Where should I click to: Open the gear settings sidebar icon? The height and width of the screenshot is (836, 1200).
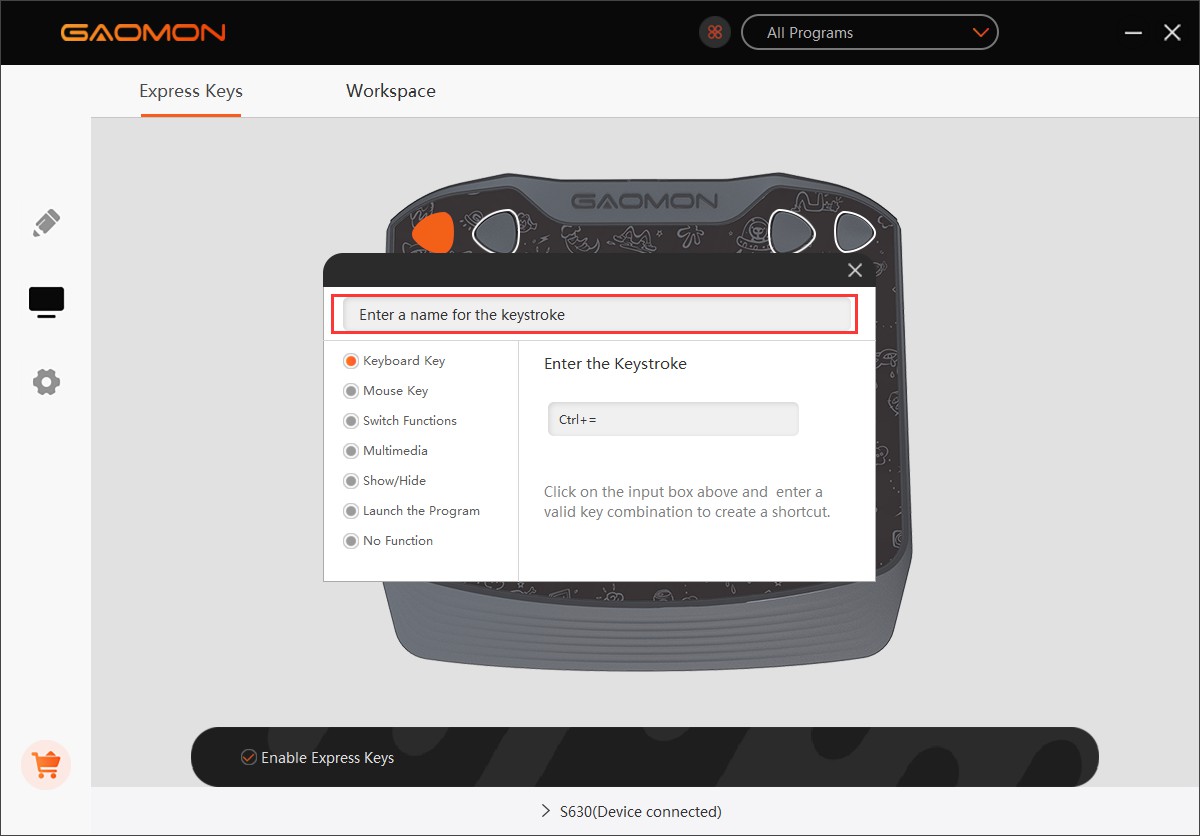(x=46, y=381)
